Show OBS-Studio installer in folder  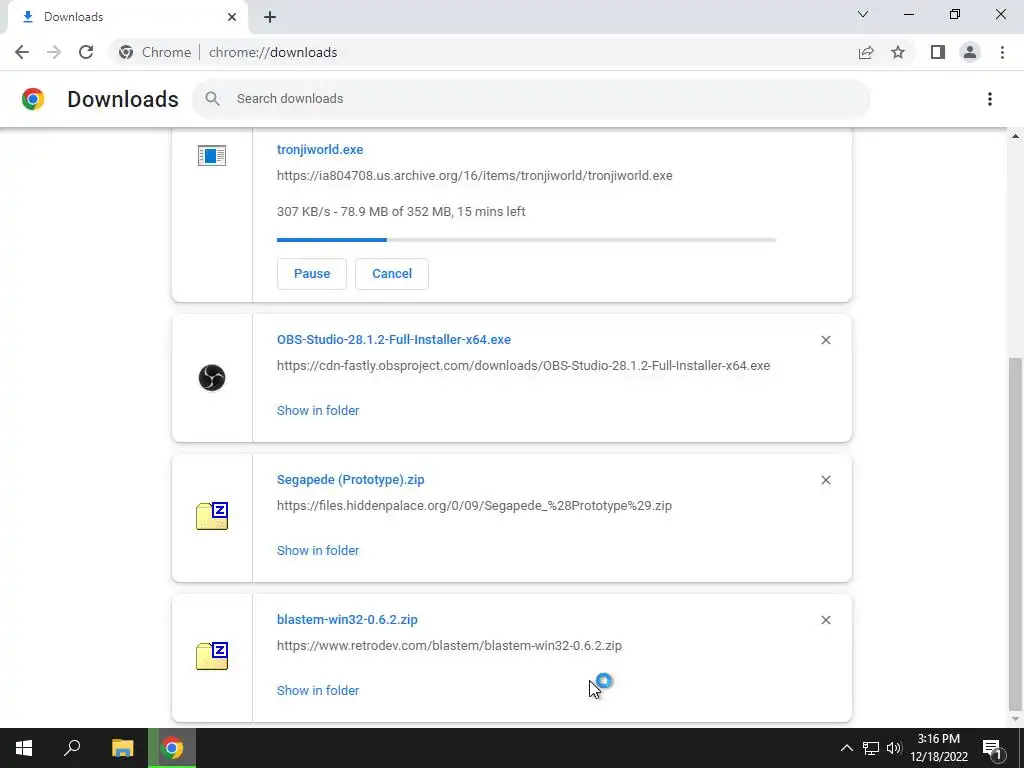pos(318,410)
